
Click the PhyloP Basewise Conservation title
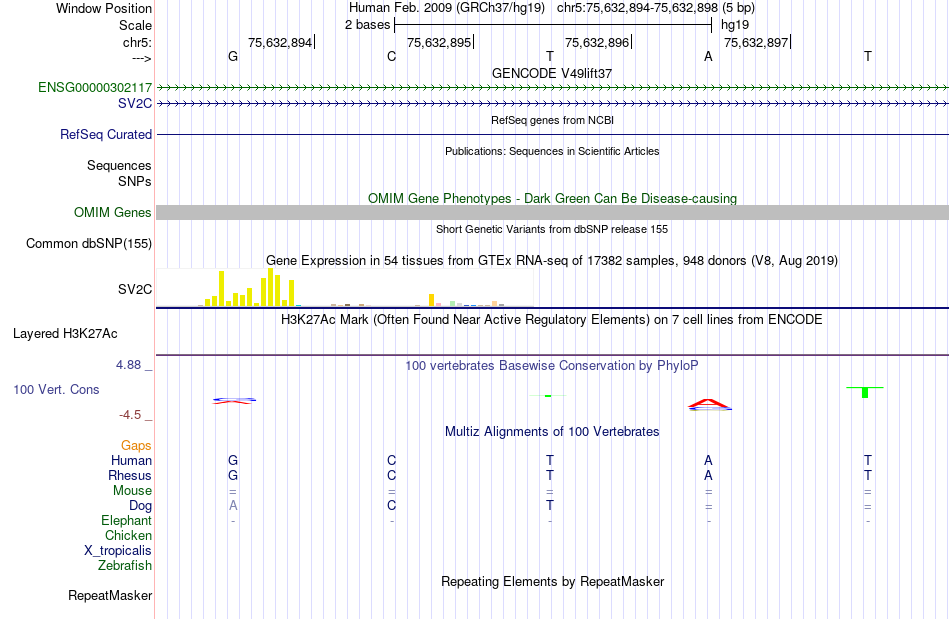coord(552,366)
